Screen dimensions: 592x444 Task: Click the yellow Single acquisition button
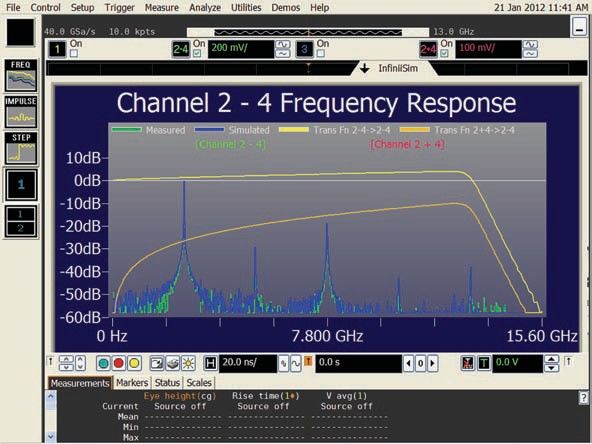point(134,363)
